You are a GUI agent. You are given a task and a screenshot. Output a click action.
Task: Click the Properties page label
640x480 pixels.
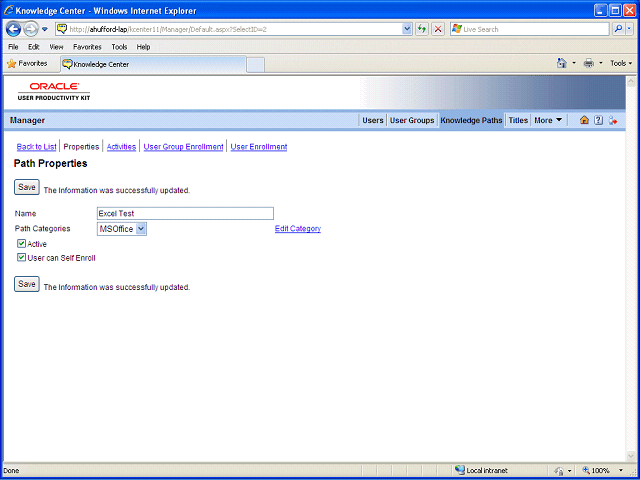click(x=81, y=147)
